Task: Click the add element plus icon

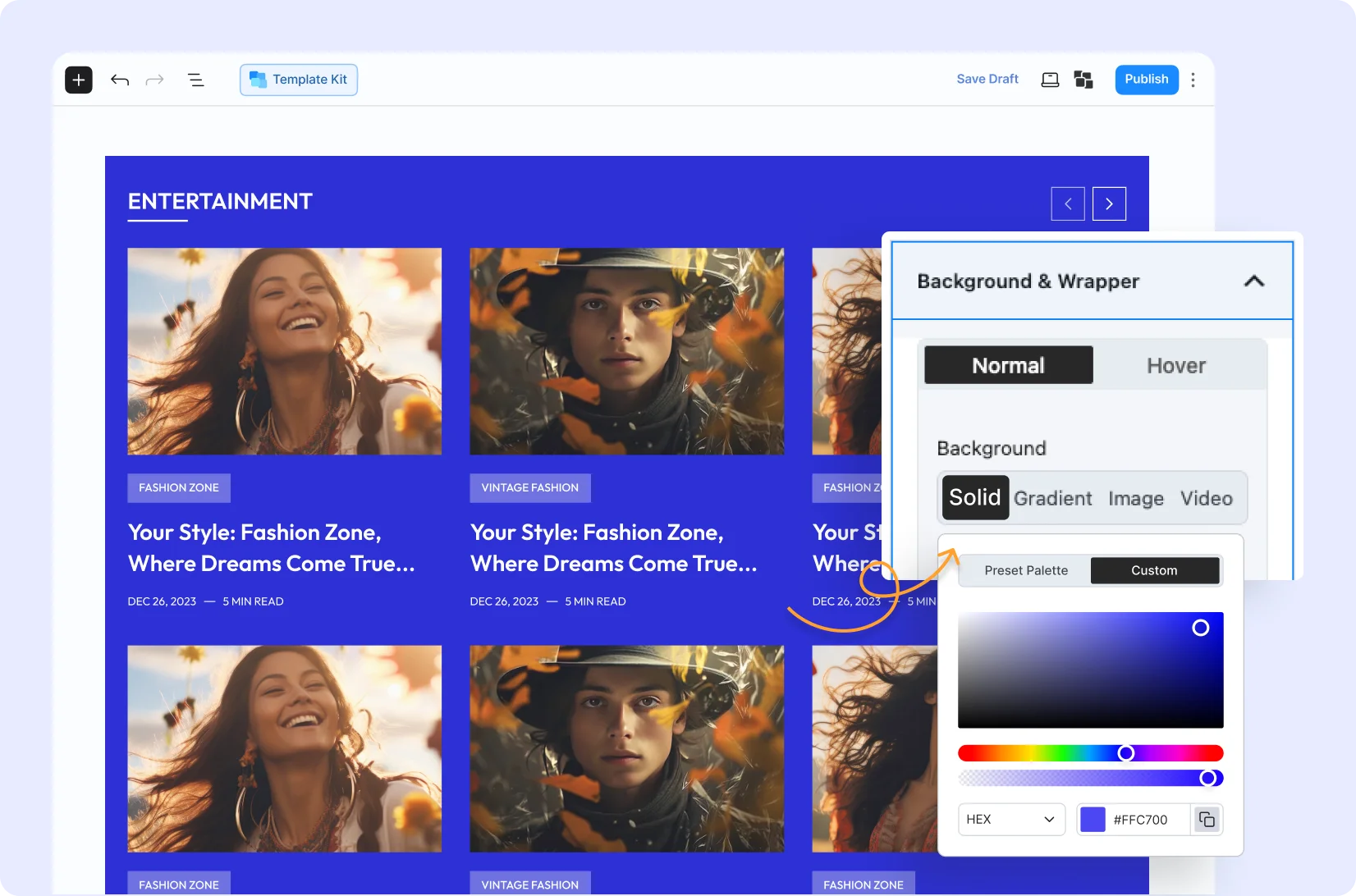Action: tap(78, 80)
